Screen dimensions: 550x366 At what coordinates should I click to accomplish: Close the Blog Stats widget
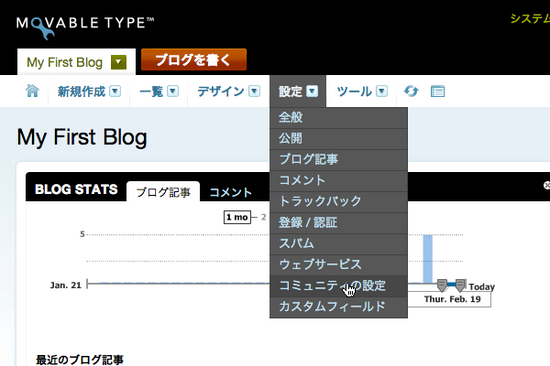546,185
